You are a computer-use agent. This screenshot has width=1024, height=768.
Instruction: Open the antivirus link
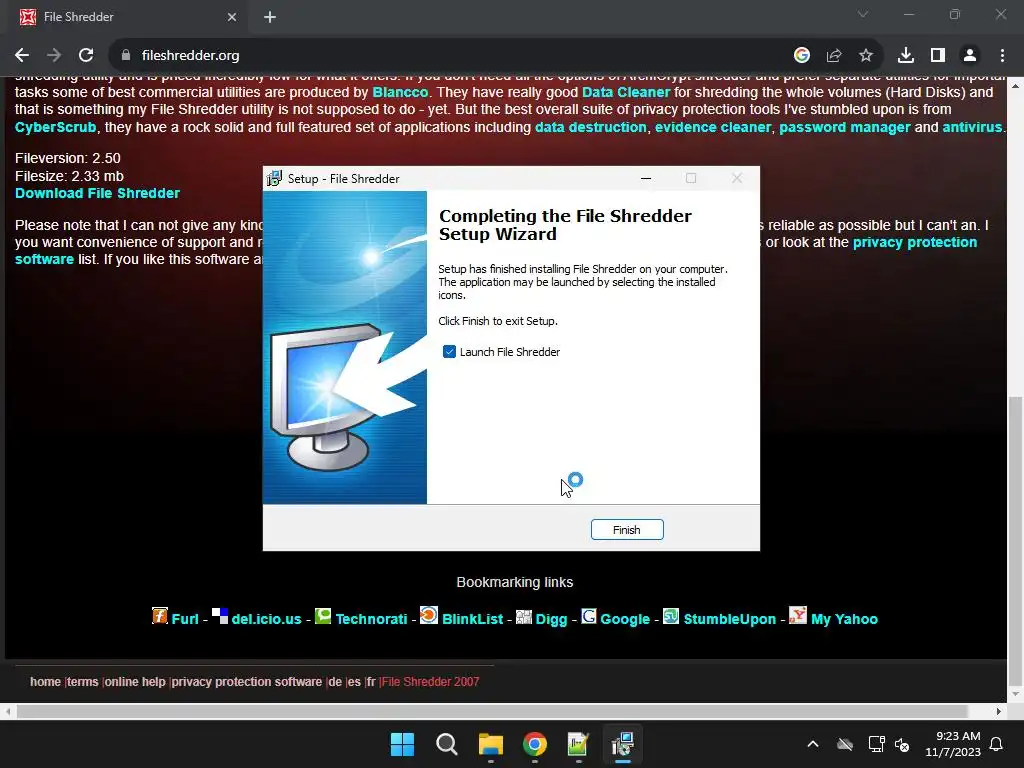[972, 127]
